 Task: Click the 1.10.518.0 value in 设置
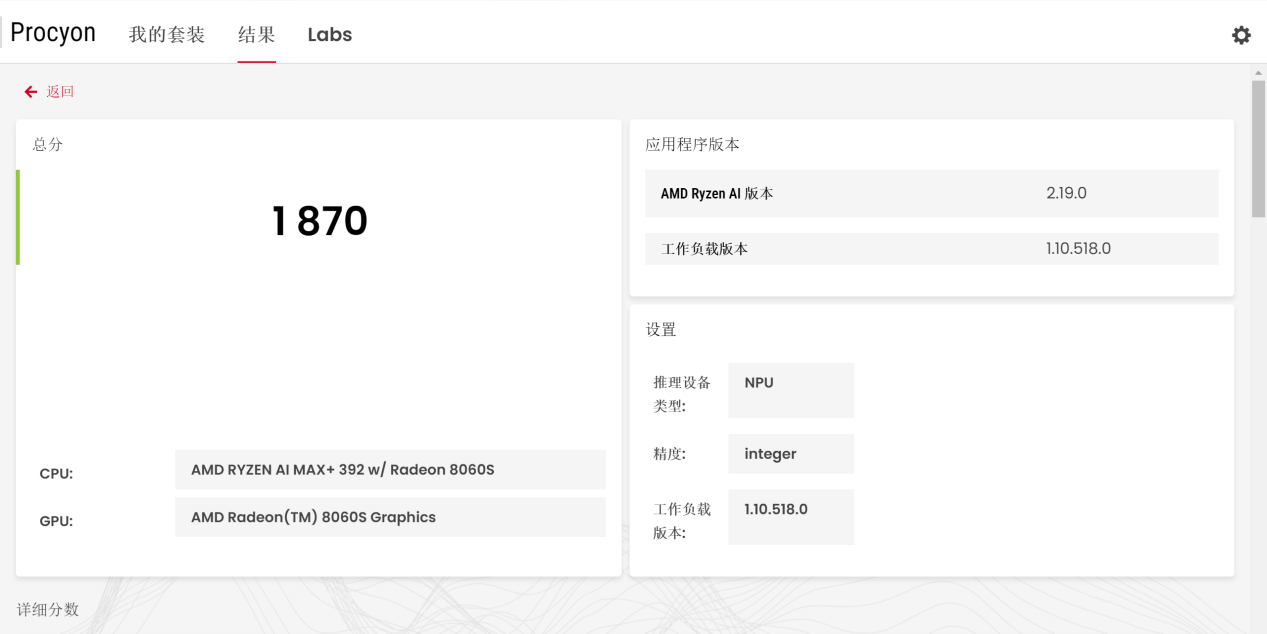pos(790,516)
